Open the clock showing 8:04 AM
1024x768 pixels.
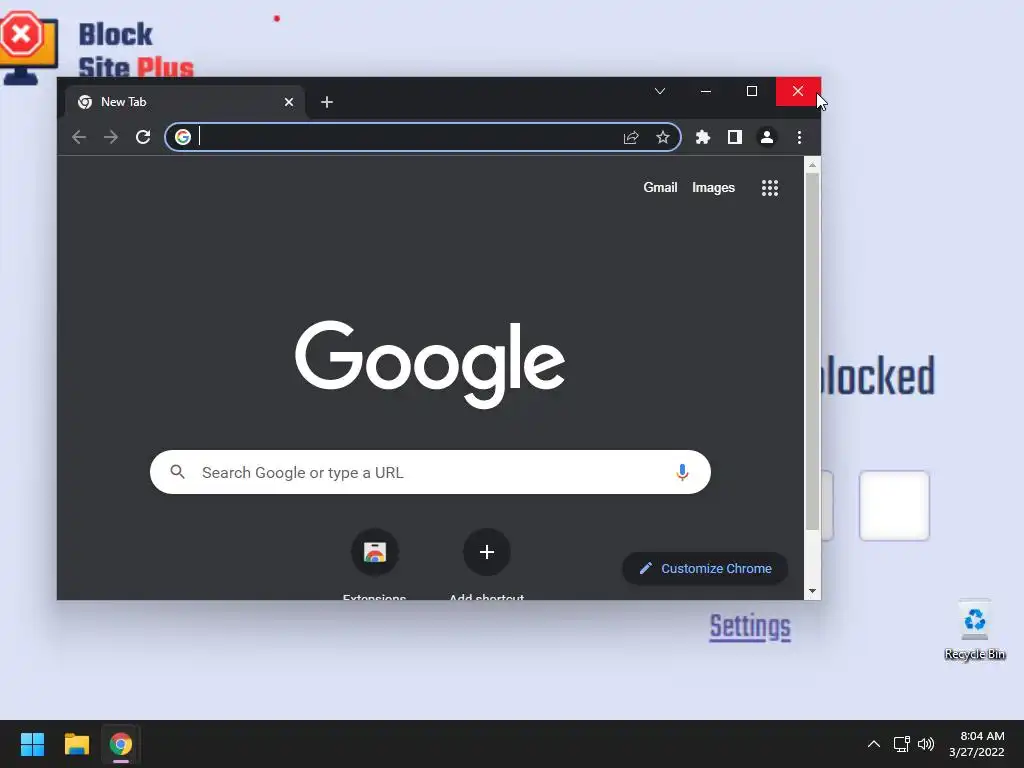[x=977, y=744]
